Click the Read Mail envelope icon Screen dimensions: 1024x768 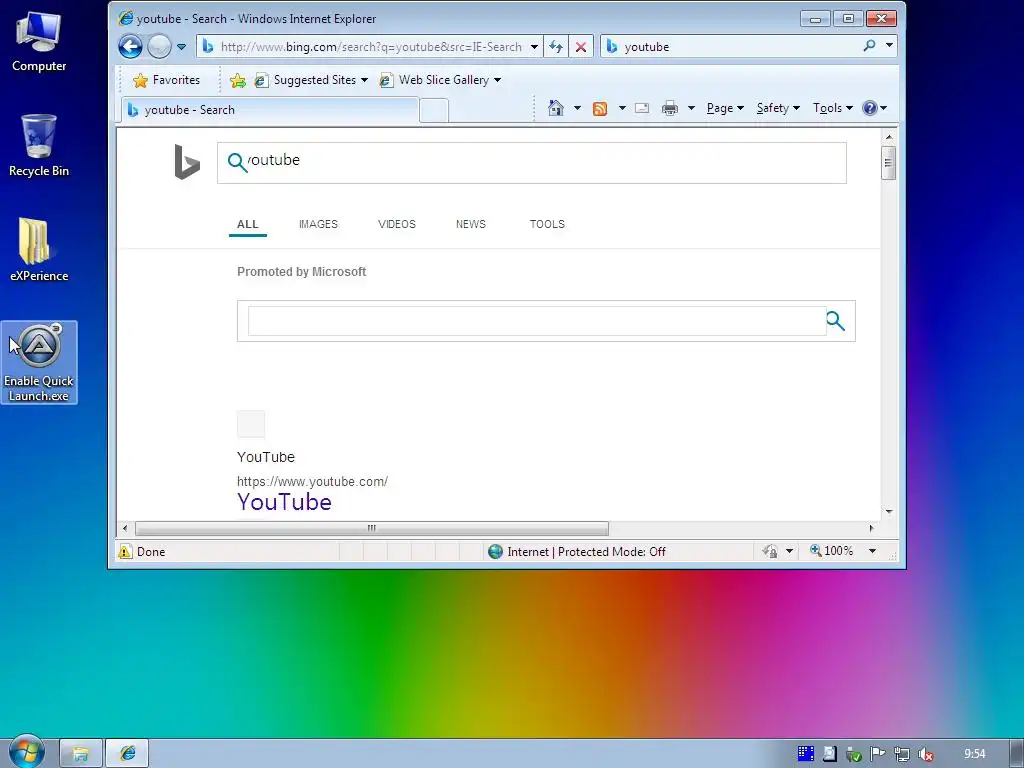pyautogui.click(x=642, y=108)
